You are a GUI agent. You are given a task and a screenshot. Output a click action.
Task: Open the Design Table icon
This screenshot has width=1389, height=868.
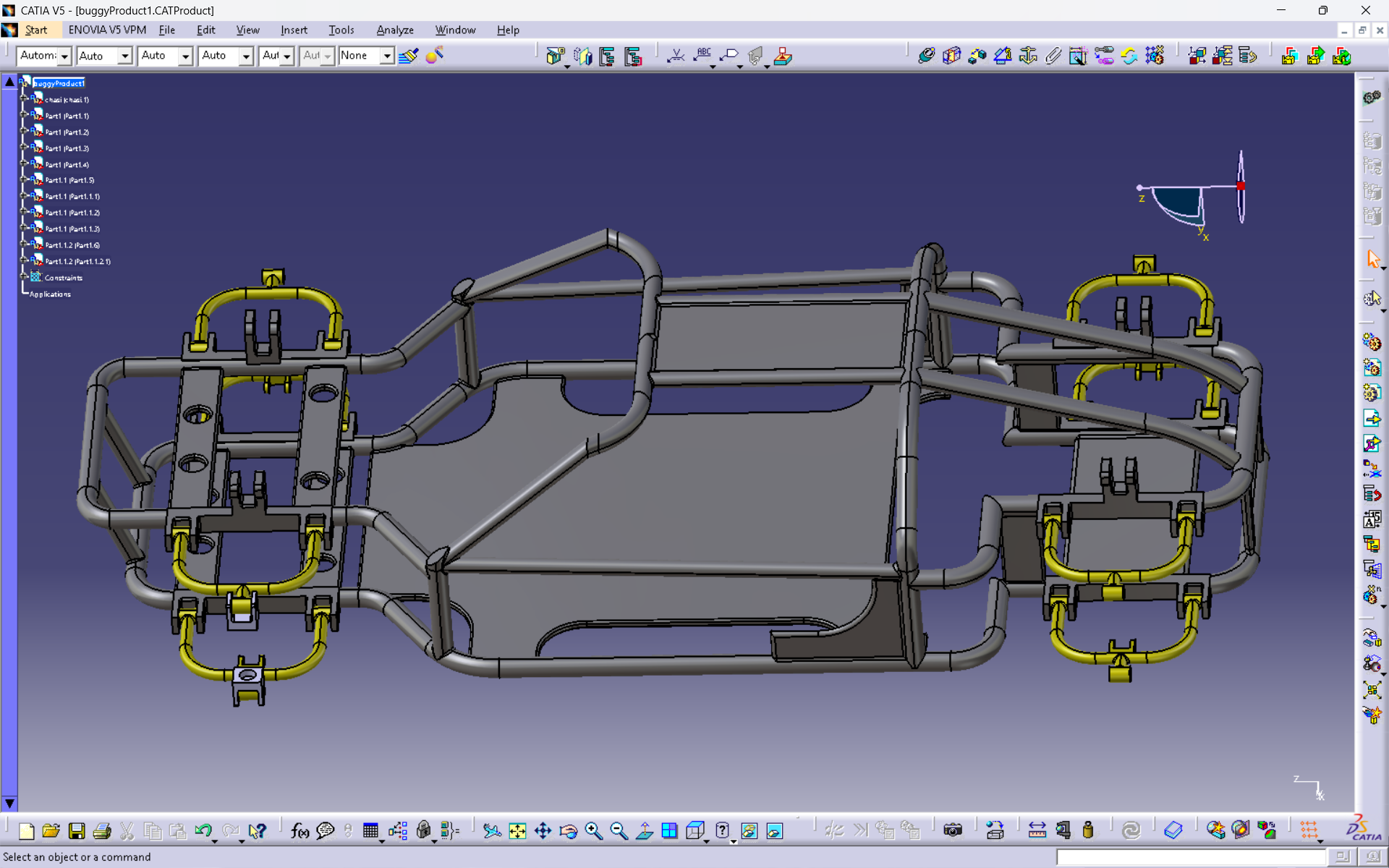pos(370,830)
